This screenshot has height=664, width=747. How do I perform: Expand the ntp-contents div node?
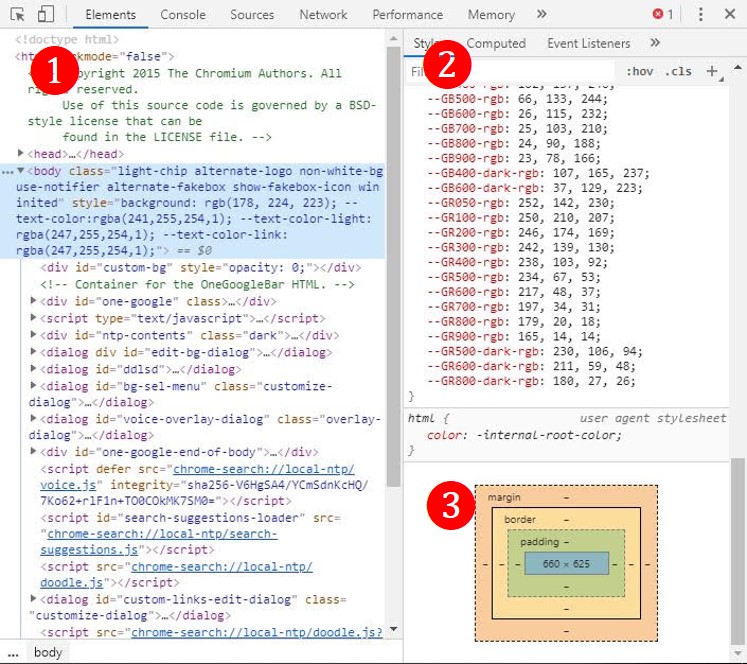(33, 334)
